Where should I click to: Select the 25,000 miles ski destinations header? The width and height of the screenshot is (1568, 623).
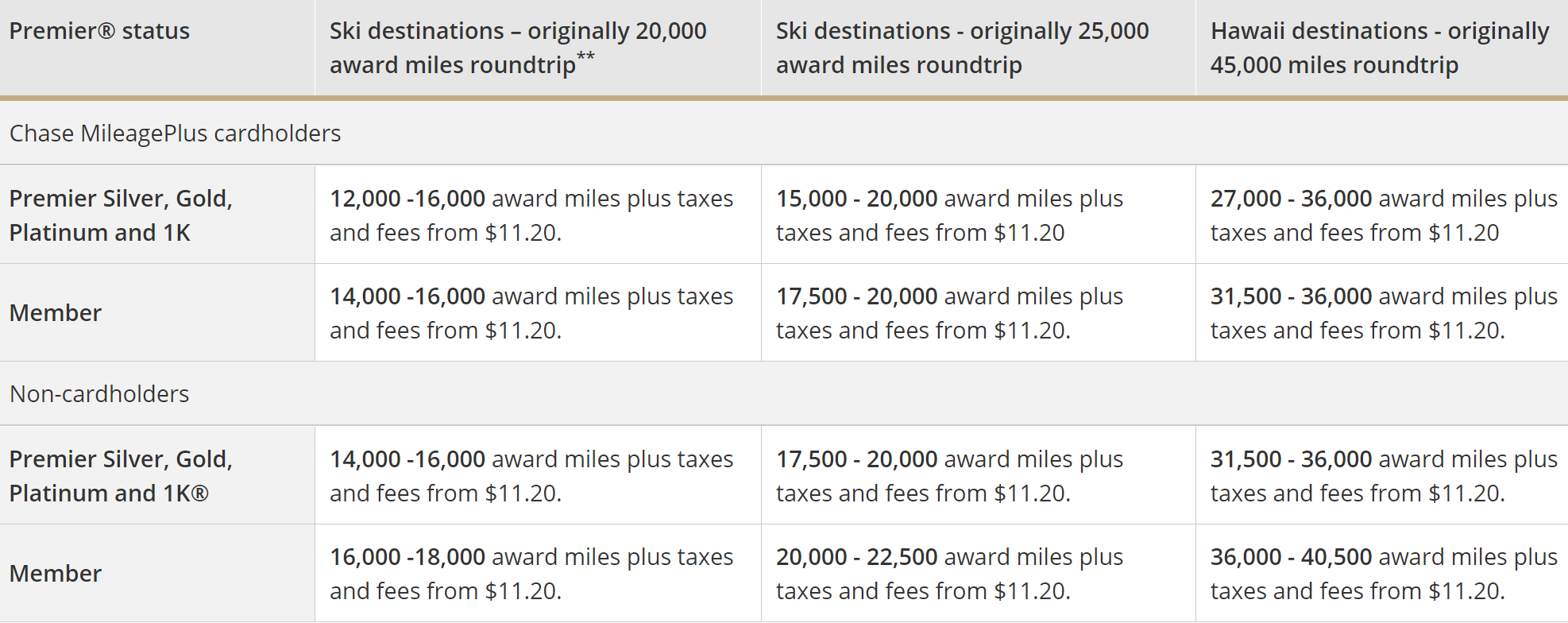(978, 48)
